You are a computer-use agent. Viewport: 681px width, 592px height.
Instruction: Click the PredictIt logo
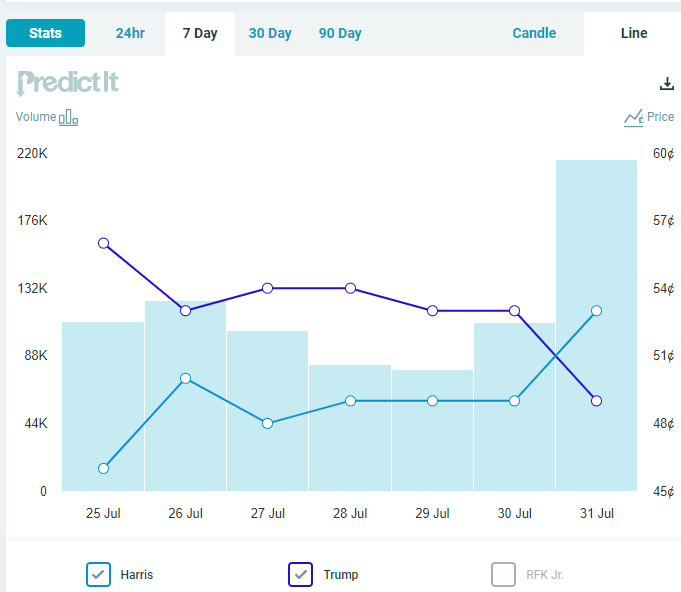[68, 83]
